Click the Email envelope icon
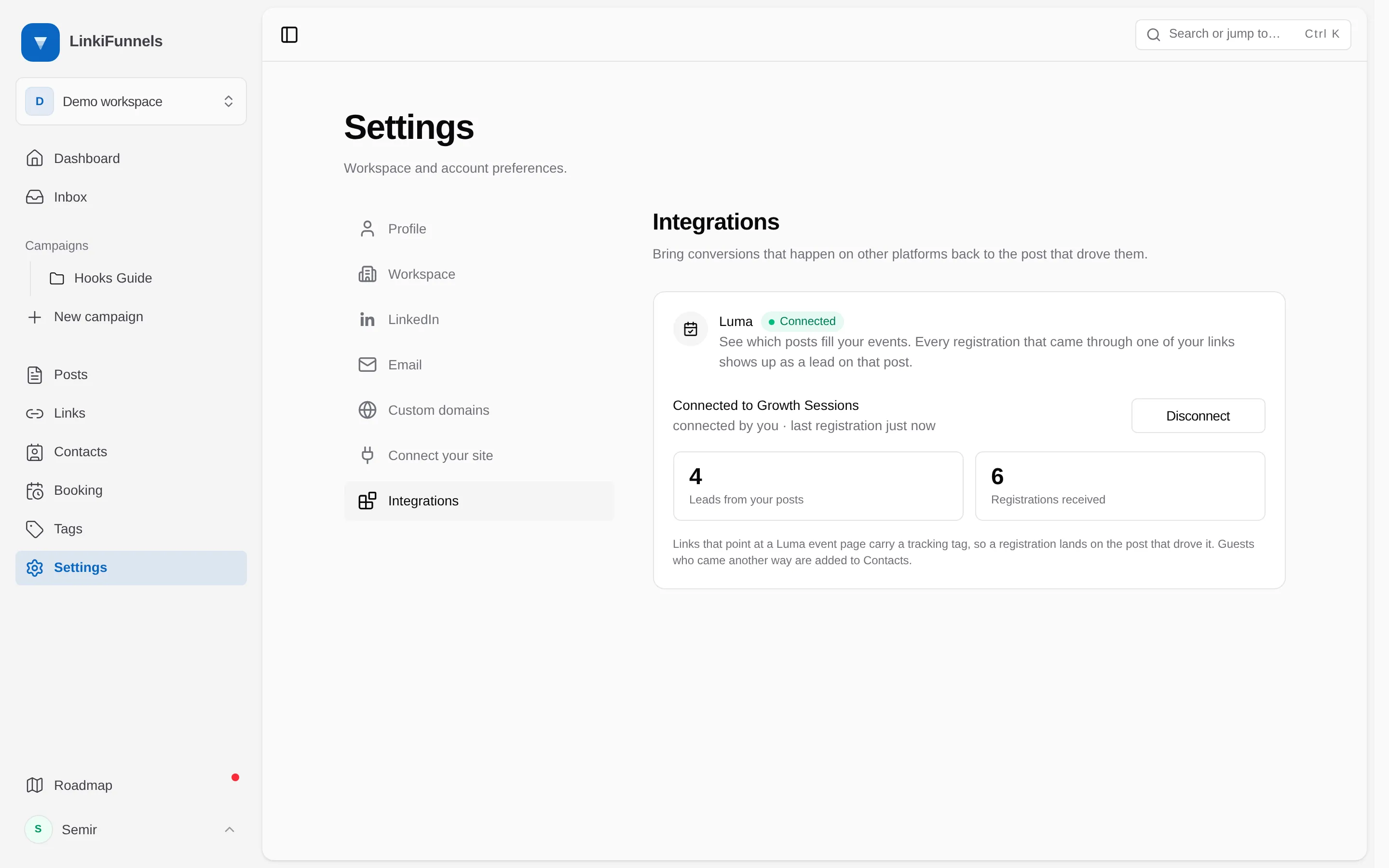Viewport: 1389px width, 868px height. point(368,365)
